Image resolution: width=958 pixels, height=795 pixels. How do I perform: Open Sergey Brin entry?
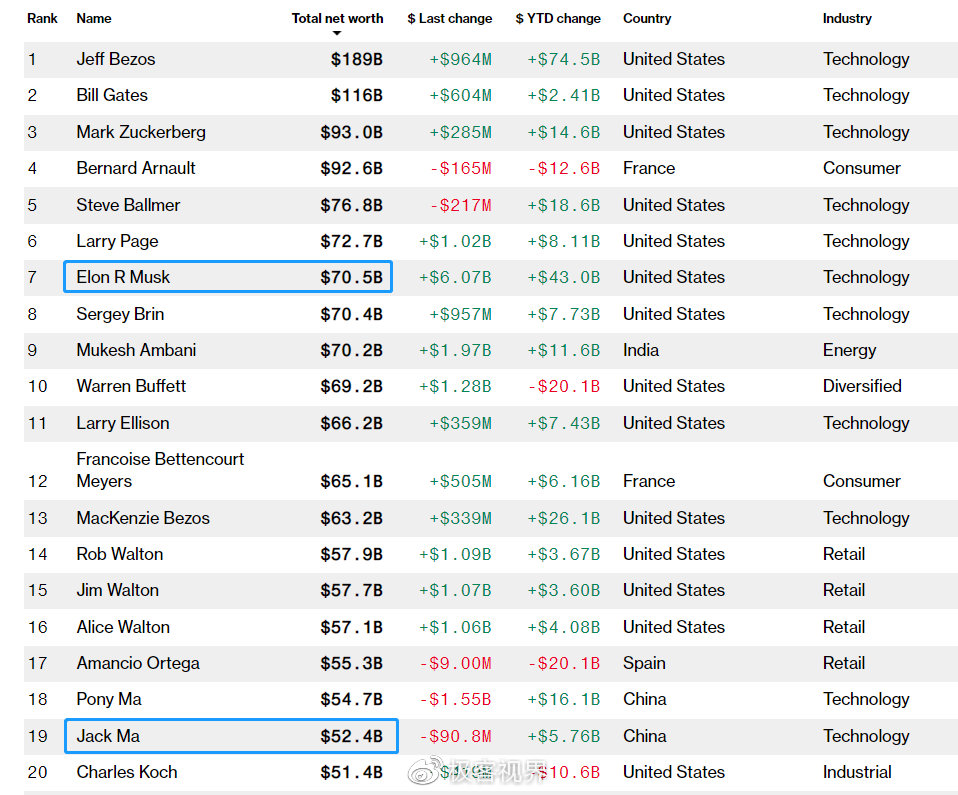pos(120,314)
